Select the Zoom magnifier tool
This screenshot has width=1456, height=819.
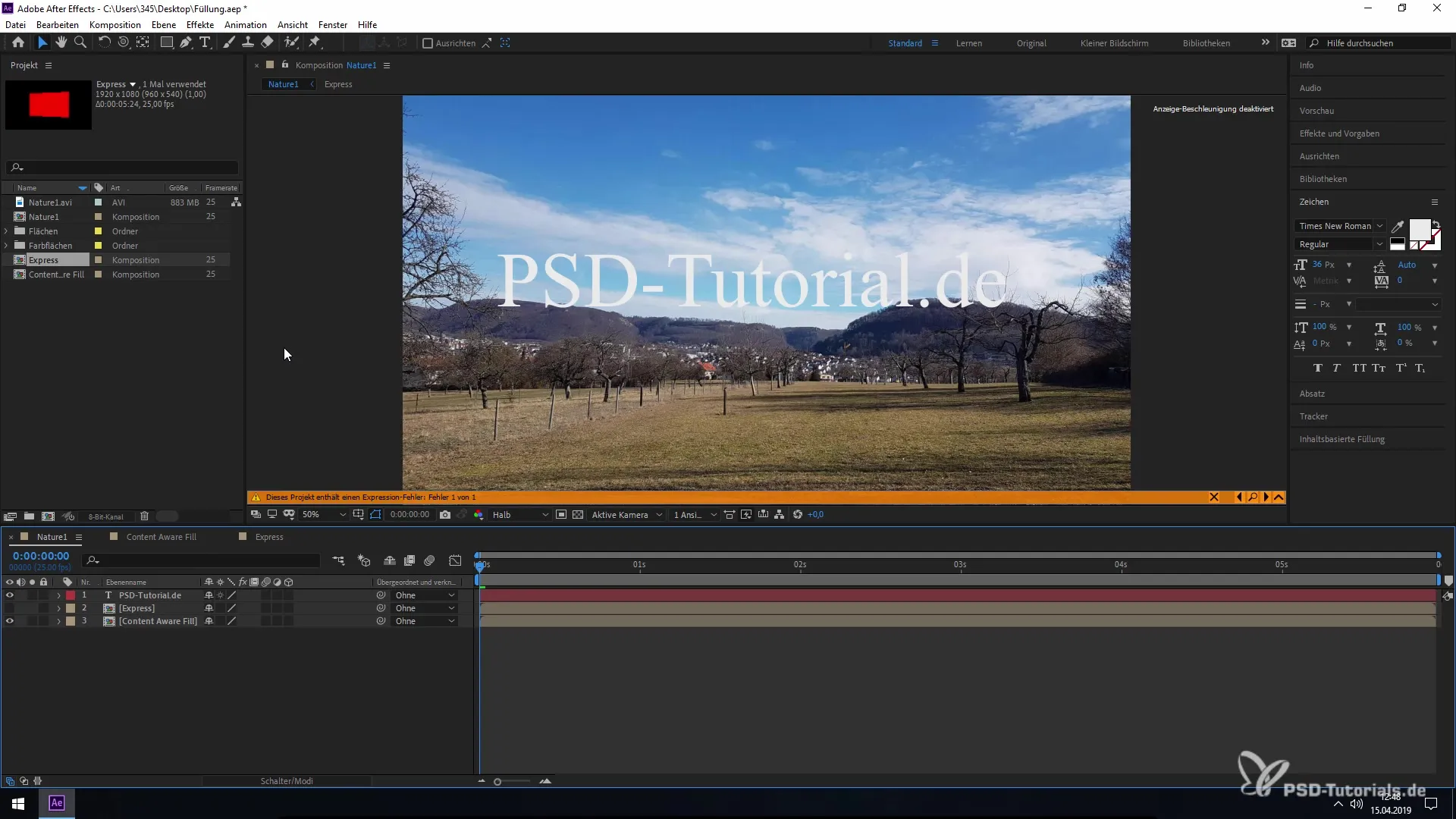click(x=80, y=42)
